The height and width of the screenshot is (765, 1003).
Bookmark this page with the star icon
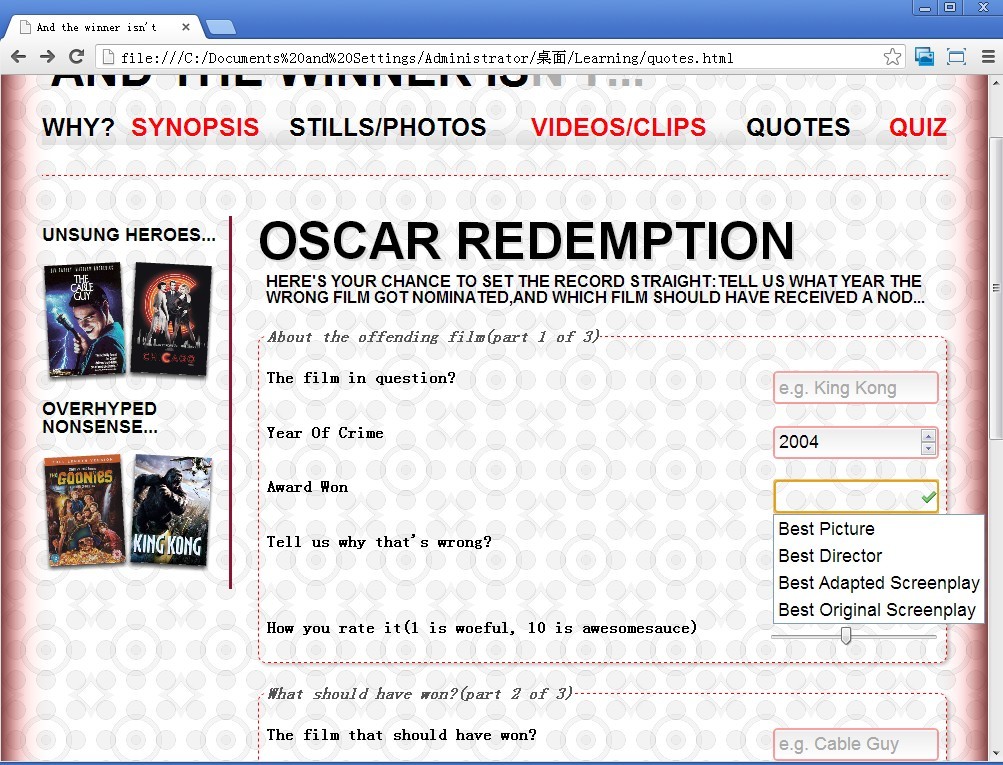pos(892,57)
